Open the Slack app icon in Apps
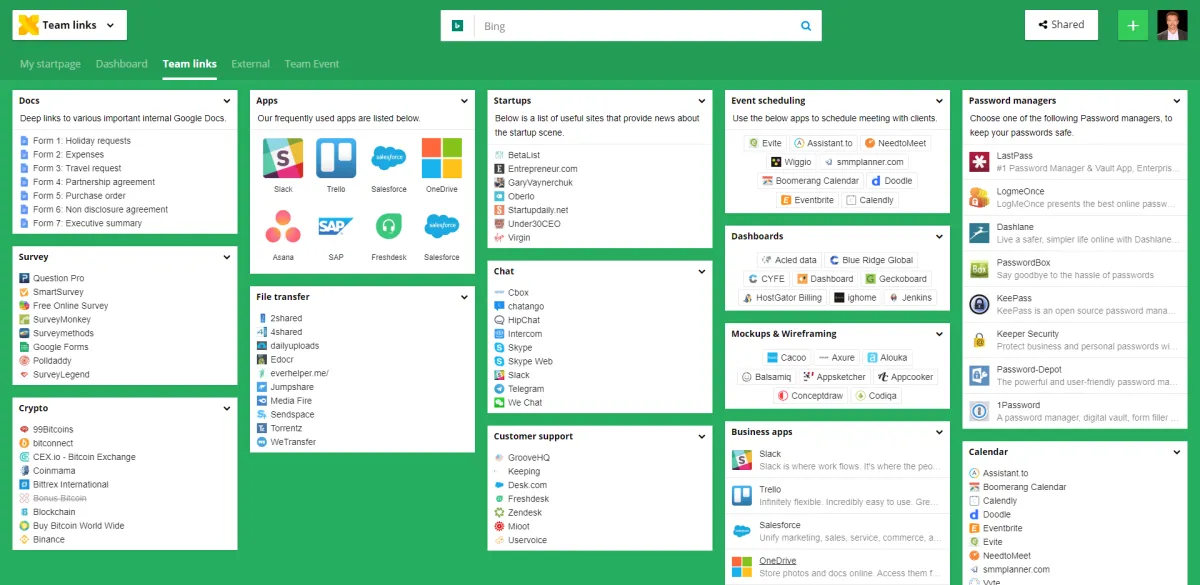This screenshot has width=1200, height=585. coord(283,158)
